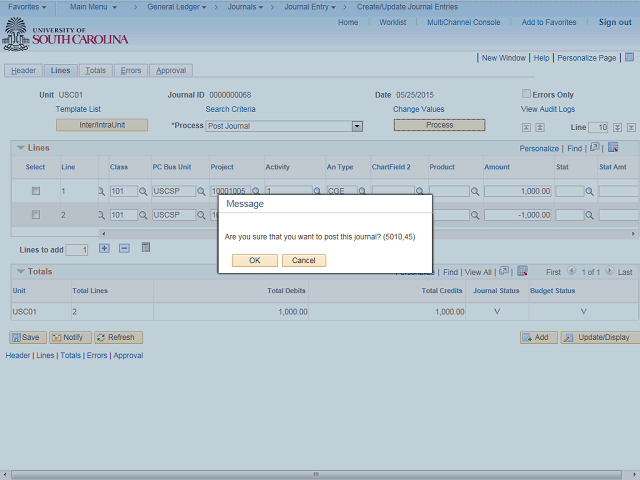
Task: Open General Ledger breadcrumb menu
Action: click(176, 7)
